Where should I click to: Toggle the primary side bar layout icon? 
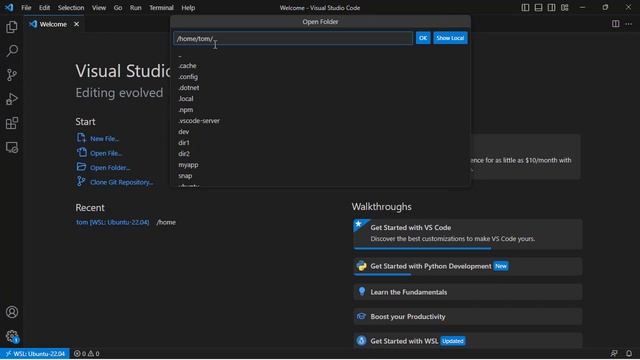tap(525, 7)
